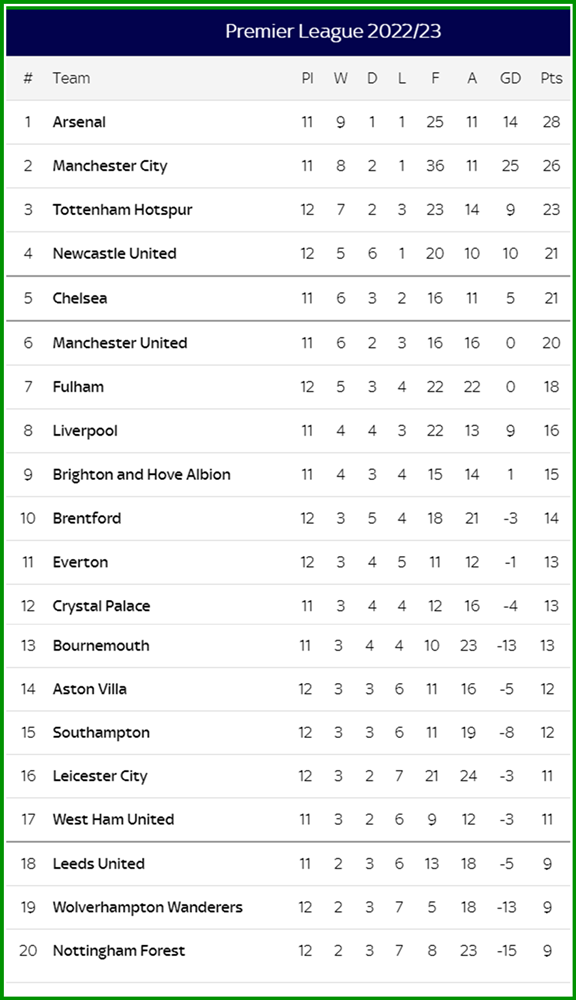576x1000 pixels.
Task: Open Fulham team page
Action: click(78, 386)
